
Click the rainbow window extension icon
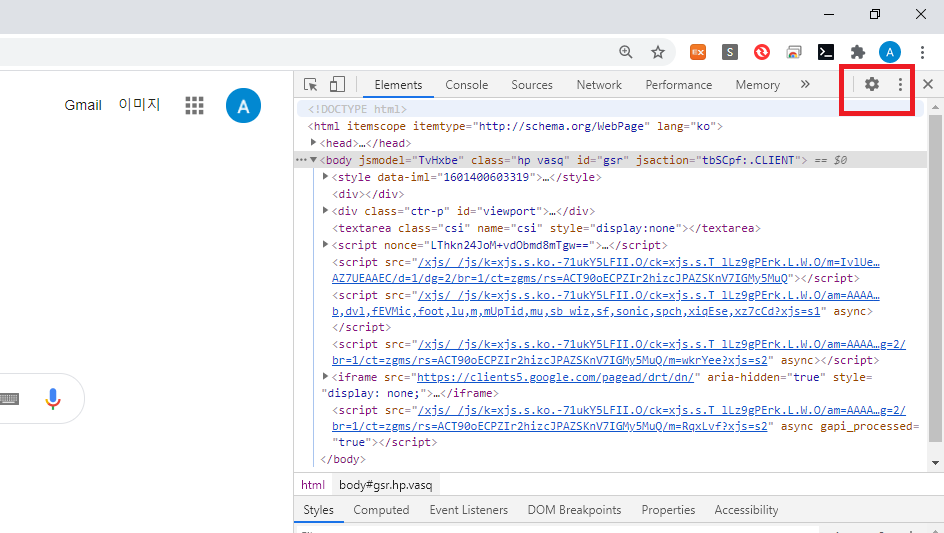794,52
